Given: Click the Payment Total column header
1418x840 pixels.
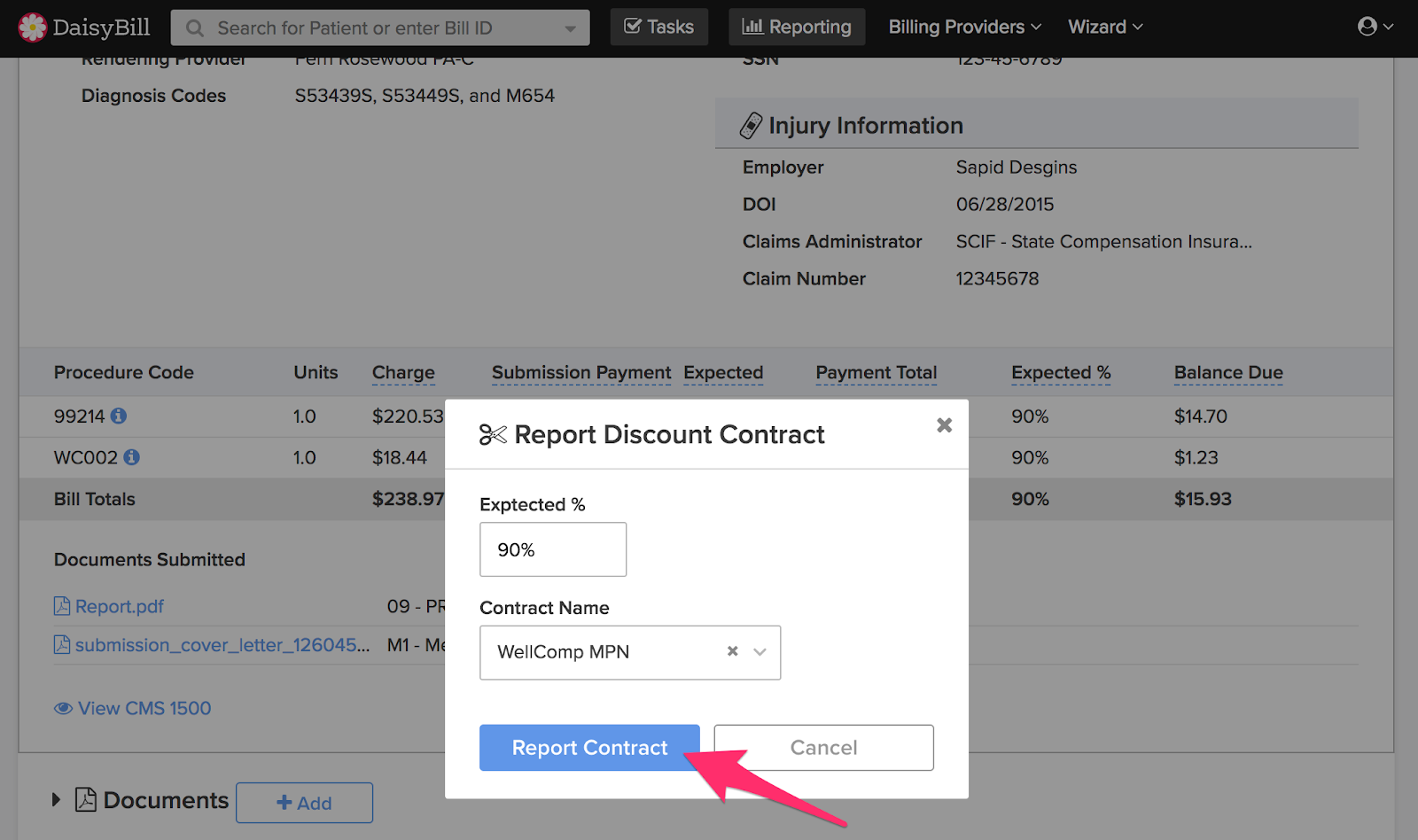Looking at the screenshot, I should [877, 373].
